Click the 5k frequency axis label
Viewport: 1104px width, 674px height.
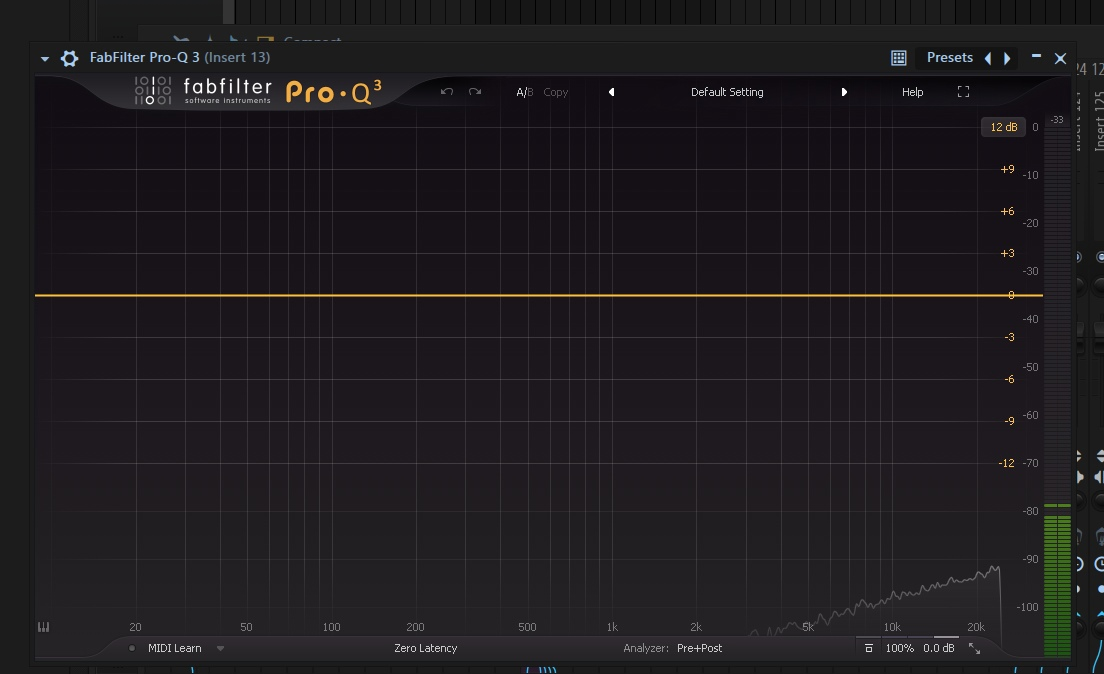(x=808, y=627)
